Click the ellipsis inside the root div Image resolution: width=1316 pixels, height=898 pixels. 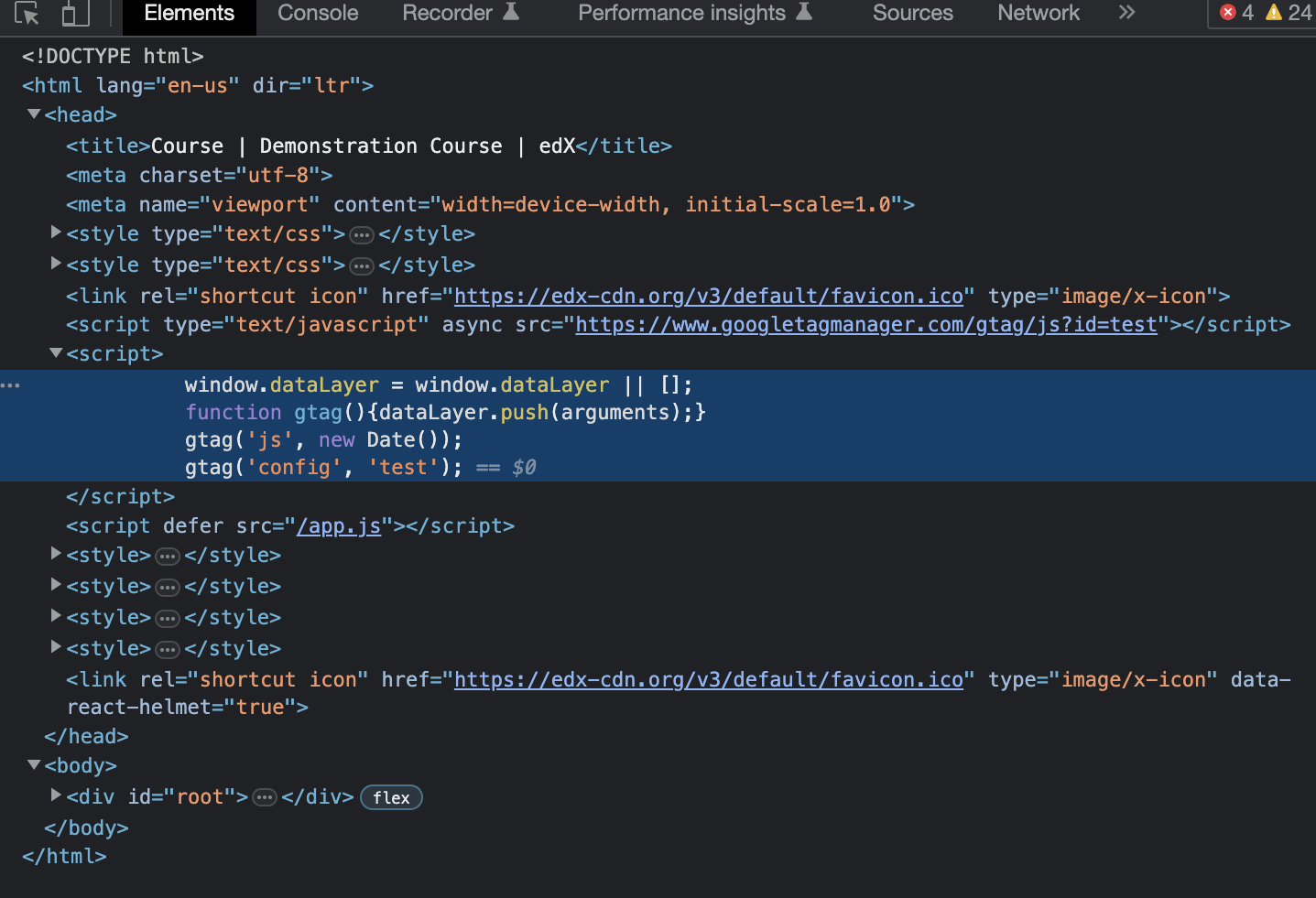(x=265, y=796)
